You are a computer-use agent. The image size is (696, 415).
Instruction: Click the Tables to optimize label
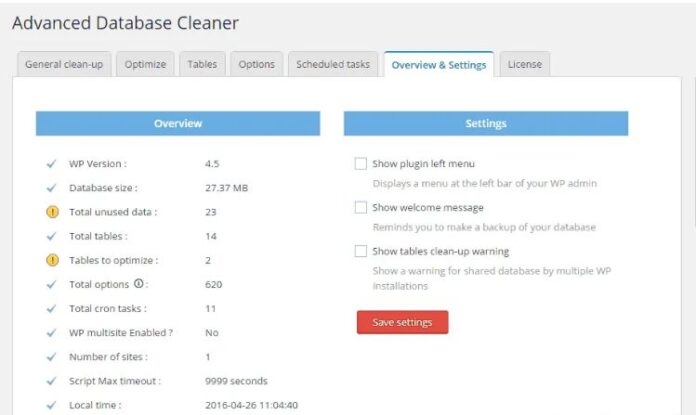tap(114, 261)
